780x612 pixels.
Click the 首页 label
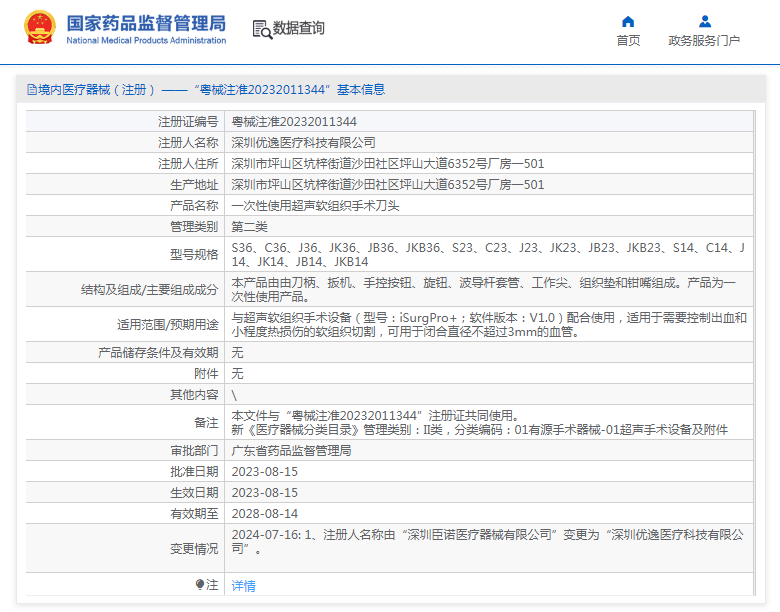[x=628, y=40]
